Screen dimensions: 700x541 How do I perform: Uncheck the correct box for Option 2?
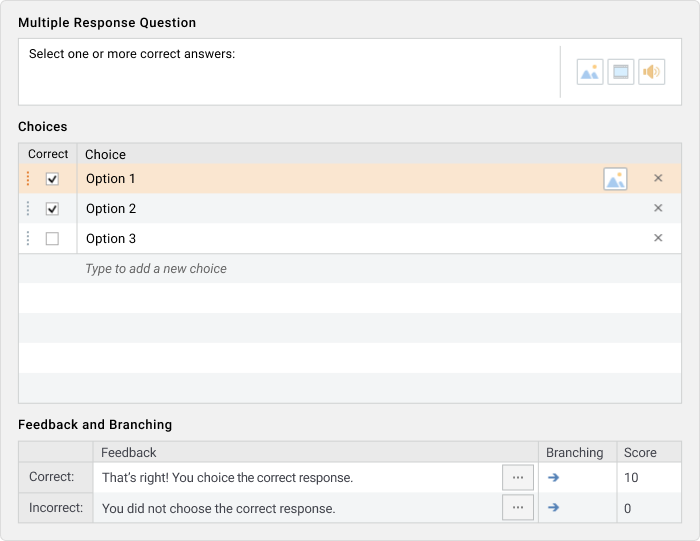click(x=52, y=209)
